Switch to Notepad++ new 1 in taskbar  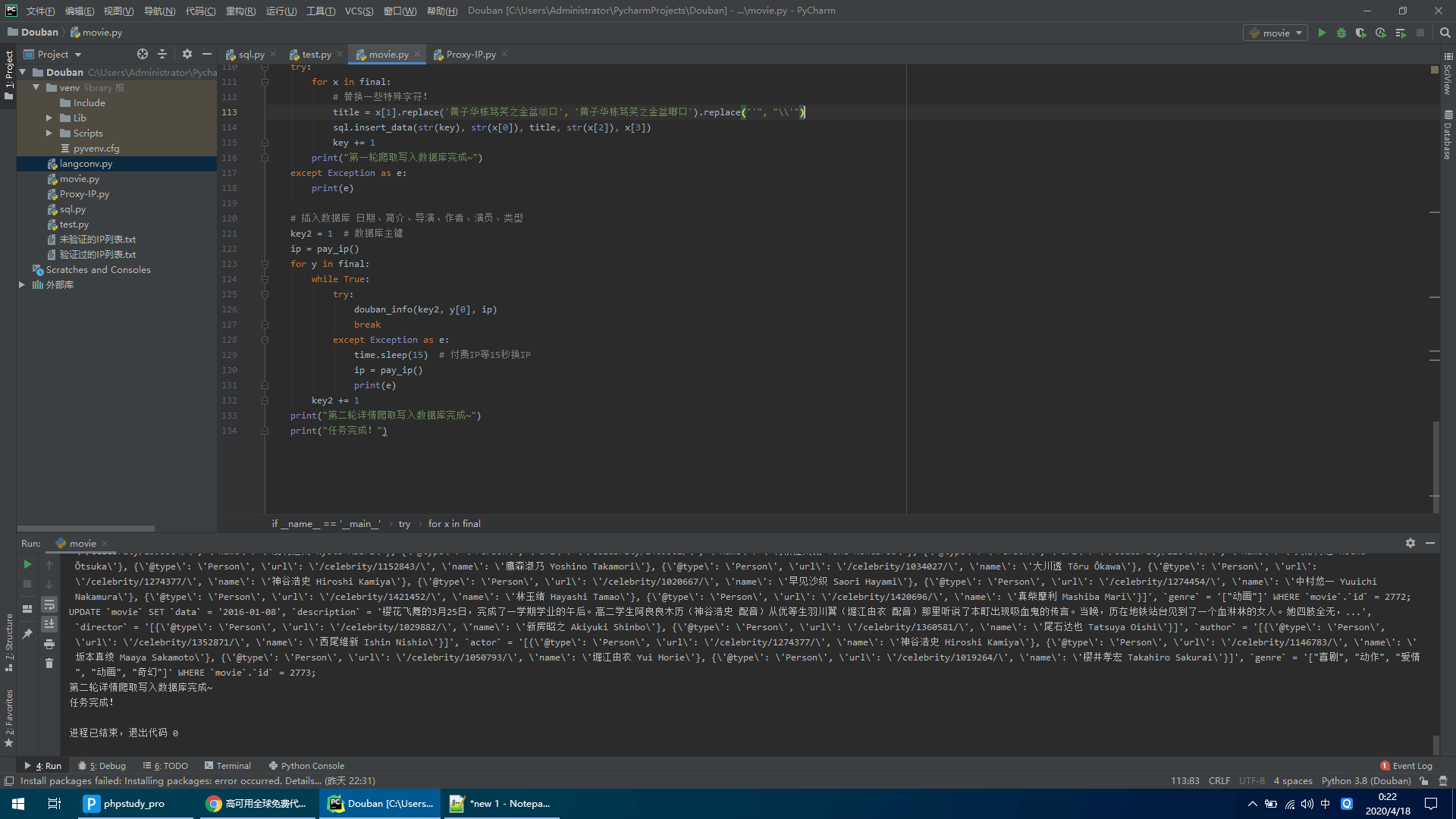(x=500, y=804)
